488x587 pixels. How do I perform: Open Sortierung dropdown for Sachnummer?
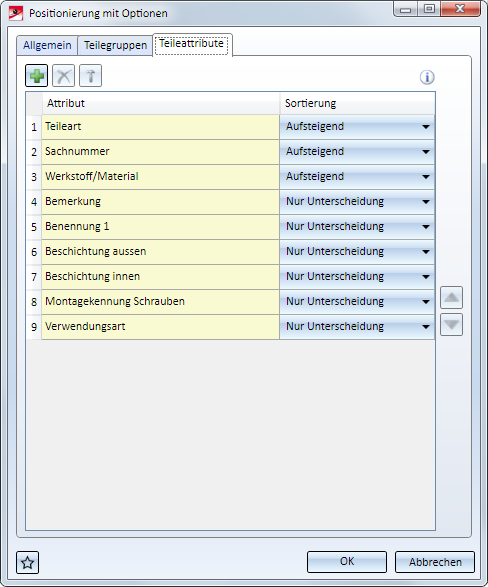coord(357,152)
